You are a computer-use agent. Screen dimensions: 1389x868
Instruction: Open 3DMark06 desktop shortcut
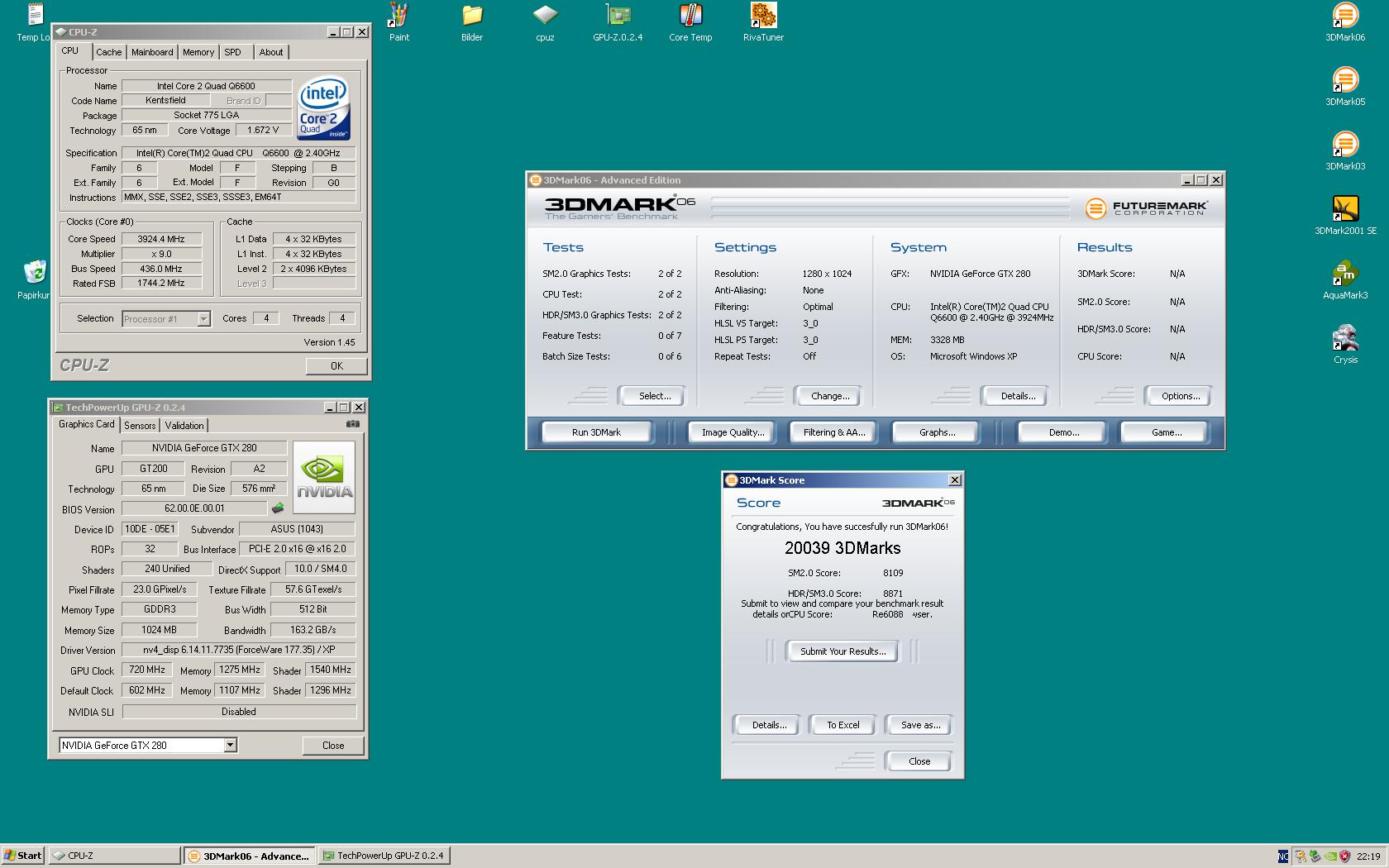tap(1345, 21)
